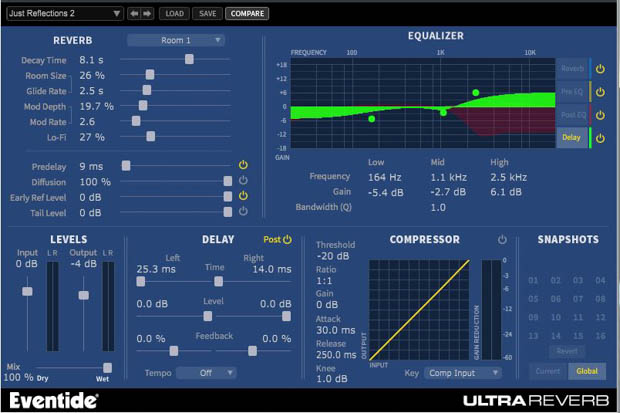Select the Post EQ tab

(x=573, y=115)
